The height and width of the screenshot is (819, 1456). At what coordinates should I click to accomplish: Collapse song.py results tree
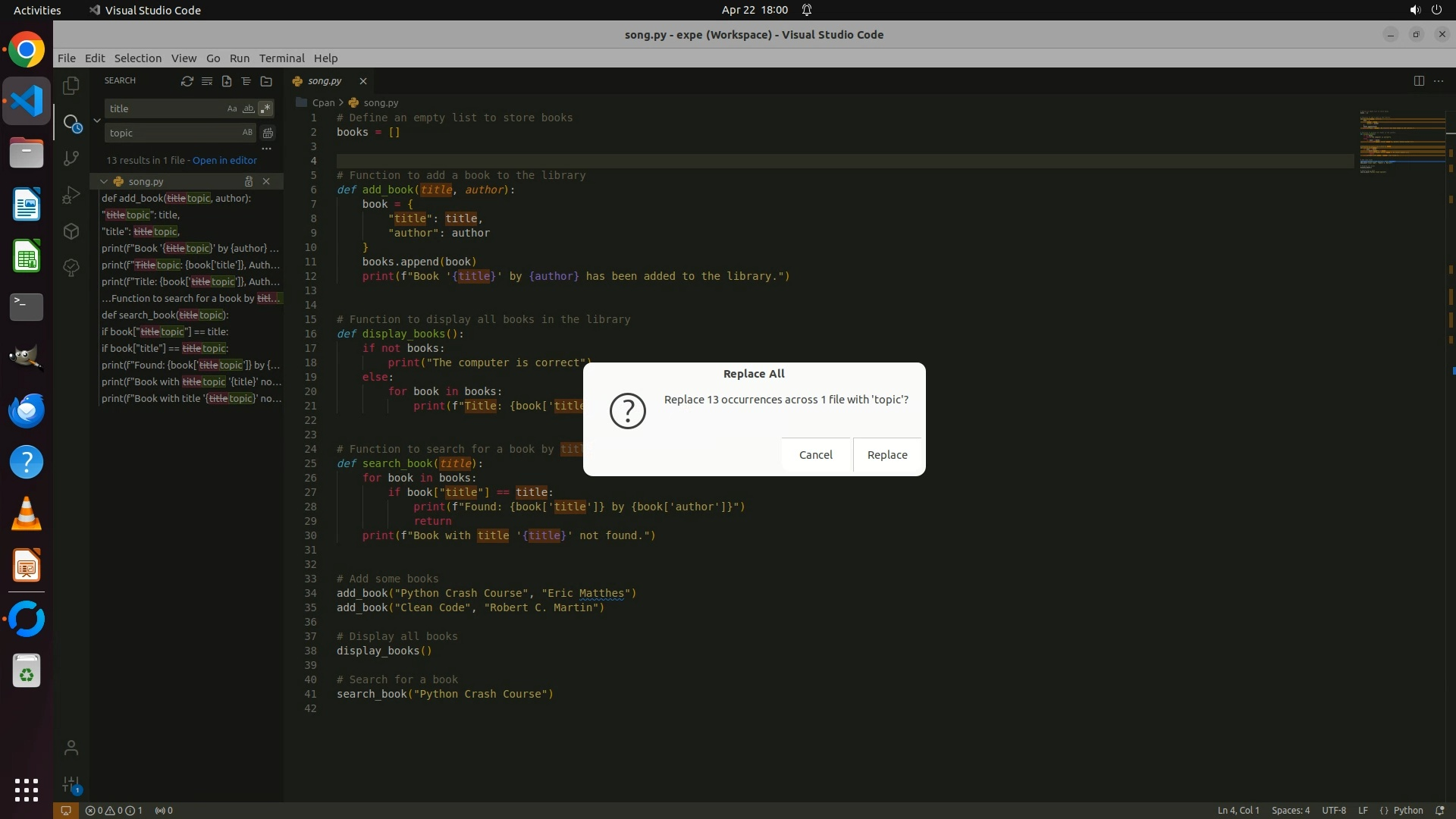(104, 182)
